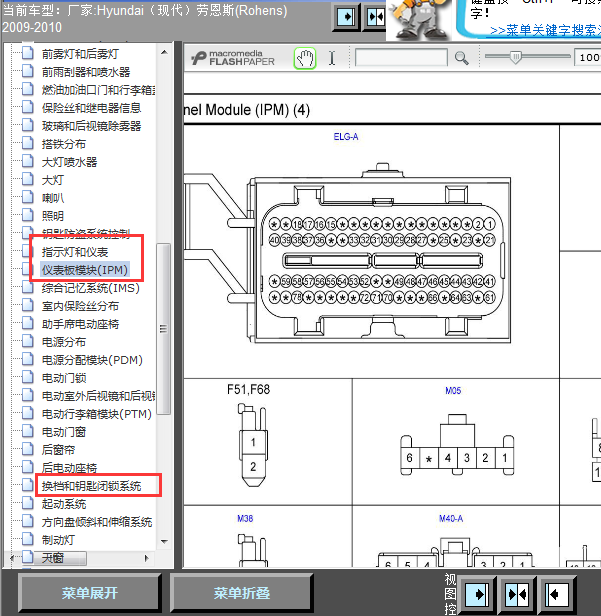This screenshot has width=601, height=616.
Task: Click ELG-A connector label
Action: (346, 137)
